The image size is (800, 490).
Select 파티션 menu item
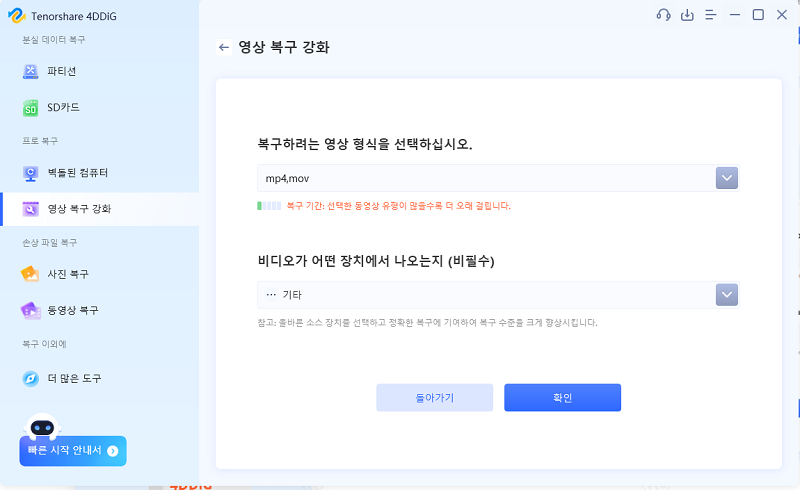tap(99, 71)
